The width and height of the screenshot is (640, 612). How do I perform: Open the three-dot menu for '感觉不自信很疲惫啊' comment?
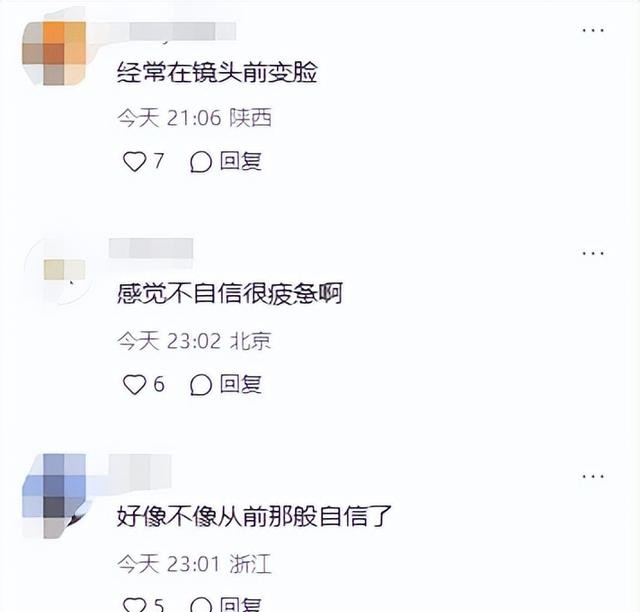[x=593, y=254]
